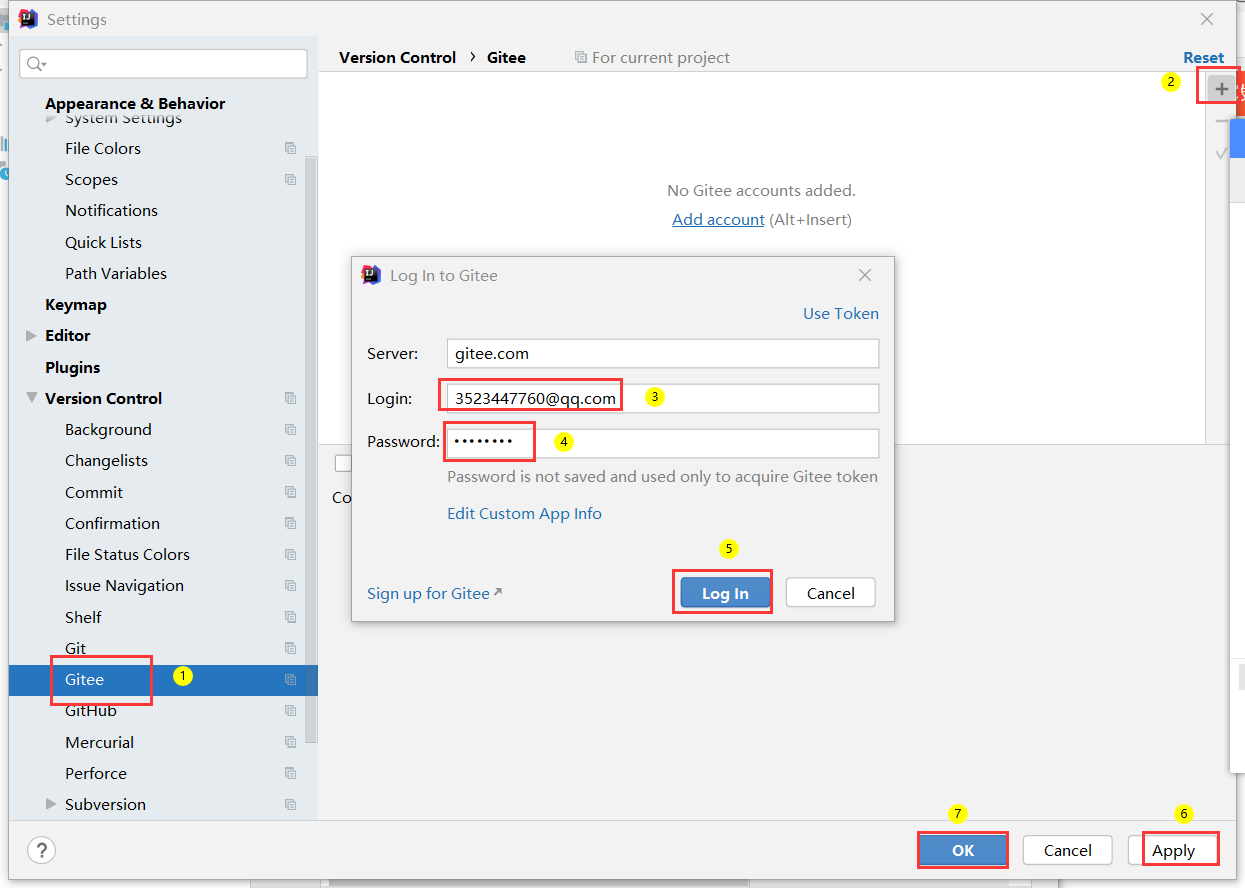Image resolution: width=1245 pixels, height=888 pixels.
Task: Open the Keymap settings
Action: coord(76,305)
